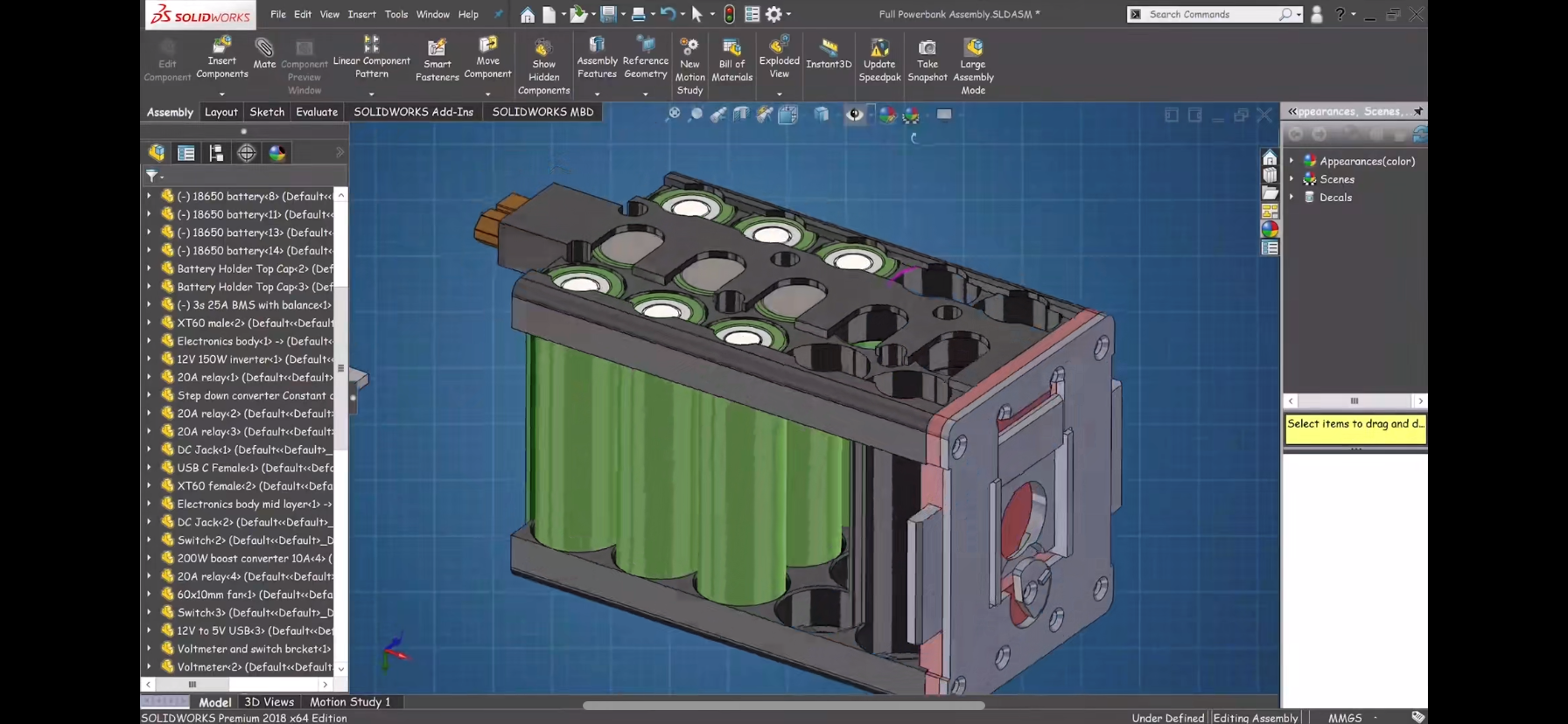The width and height of the screenshot is (1568, 724).
Task: Switch to SOLIDWORKS Add-Ins tab
Action: pos(413,112)
